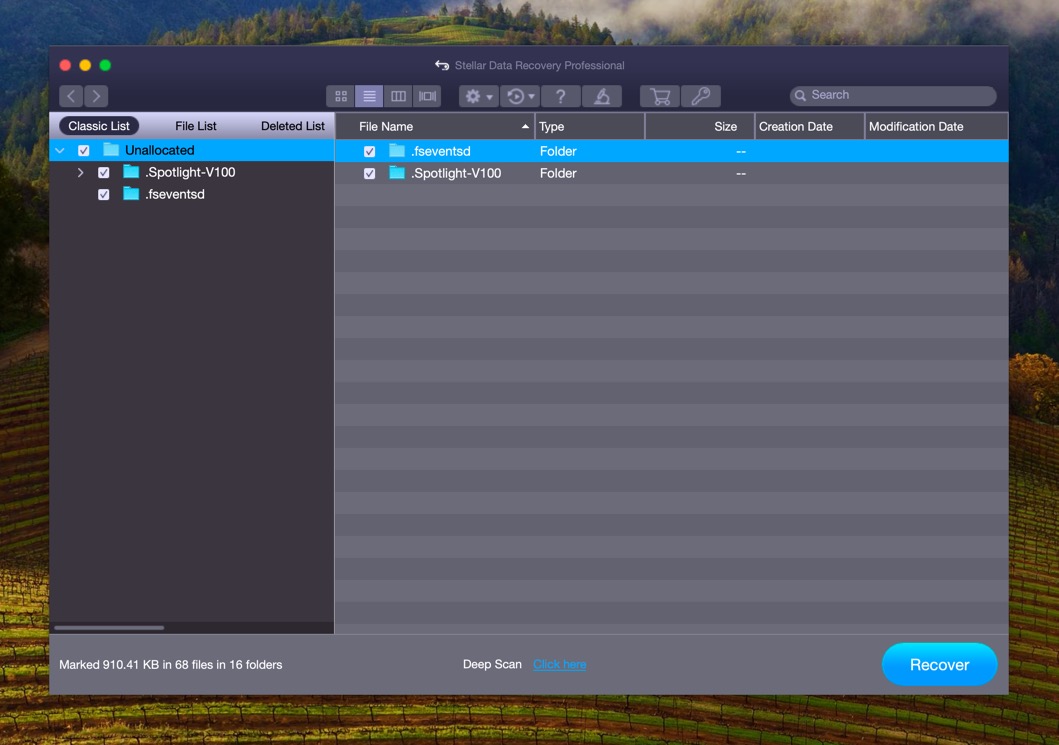Switch to the File List tab

tap(196, 126)
